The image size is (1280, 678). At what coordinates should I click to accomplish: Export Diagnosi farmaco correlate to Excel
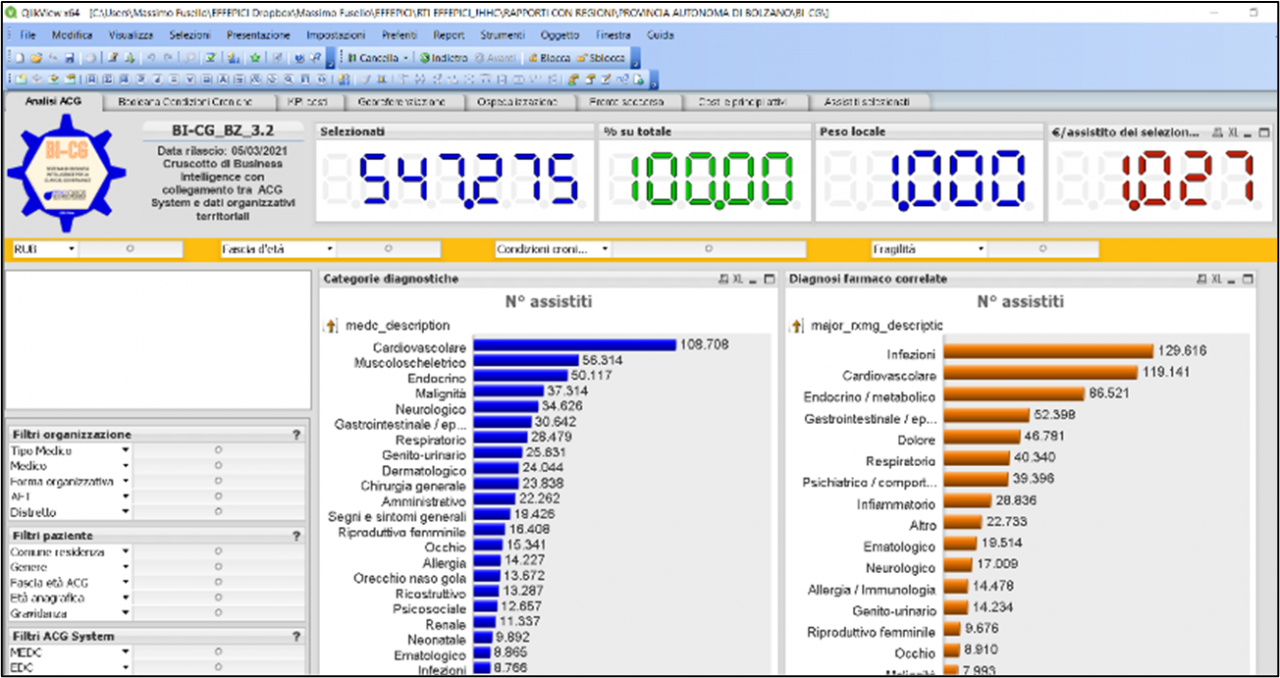(x=1217, y=280)
